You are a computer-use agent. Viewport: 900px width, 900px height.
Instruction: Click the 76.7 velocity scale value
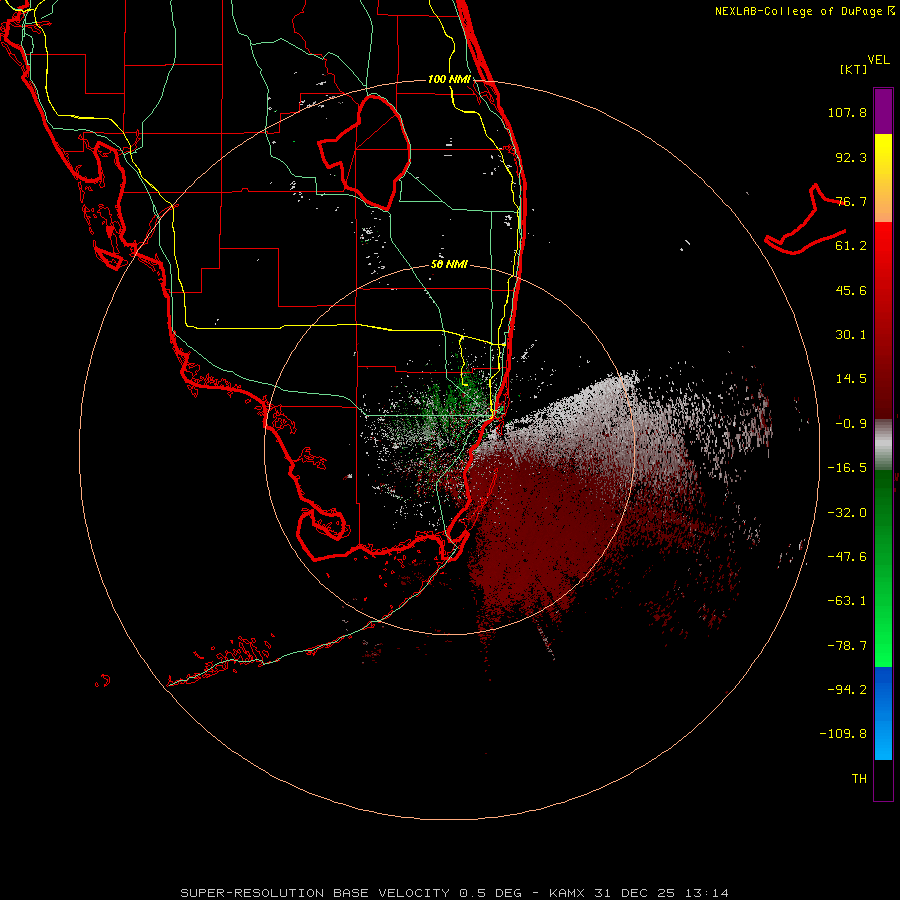[851, 201]
